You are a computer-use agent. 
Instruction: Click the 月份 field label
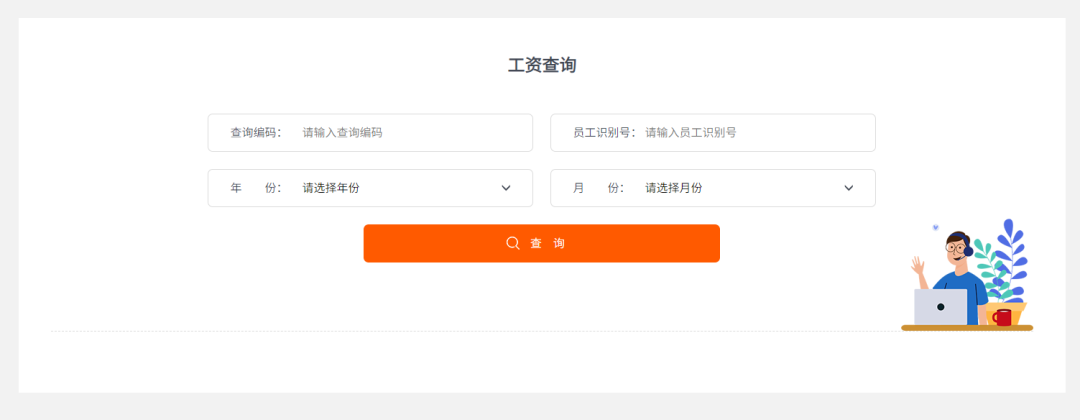[x=598, y=188]
